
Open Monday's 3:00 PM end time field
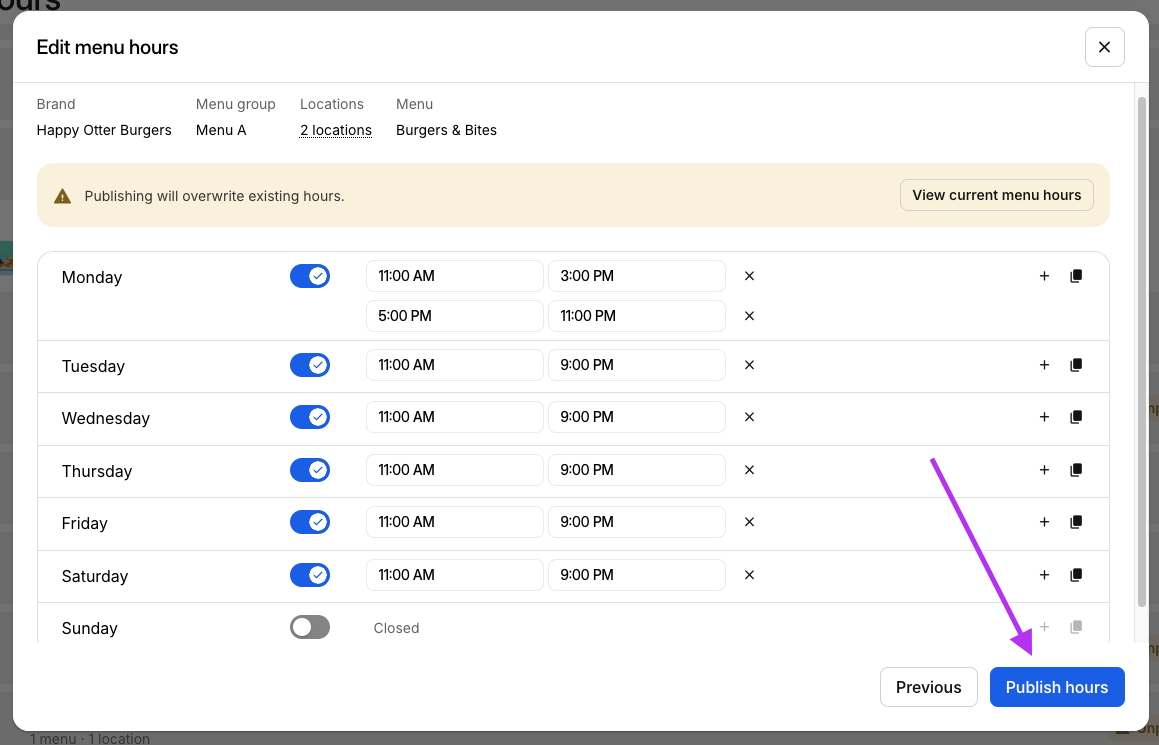(x=636, y=276)
